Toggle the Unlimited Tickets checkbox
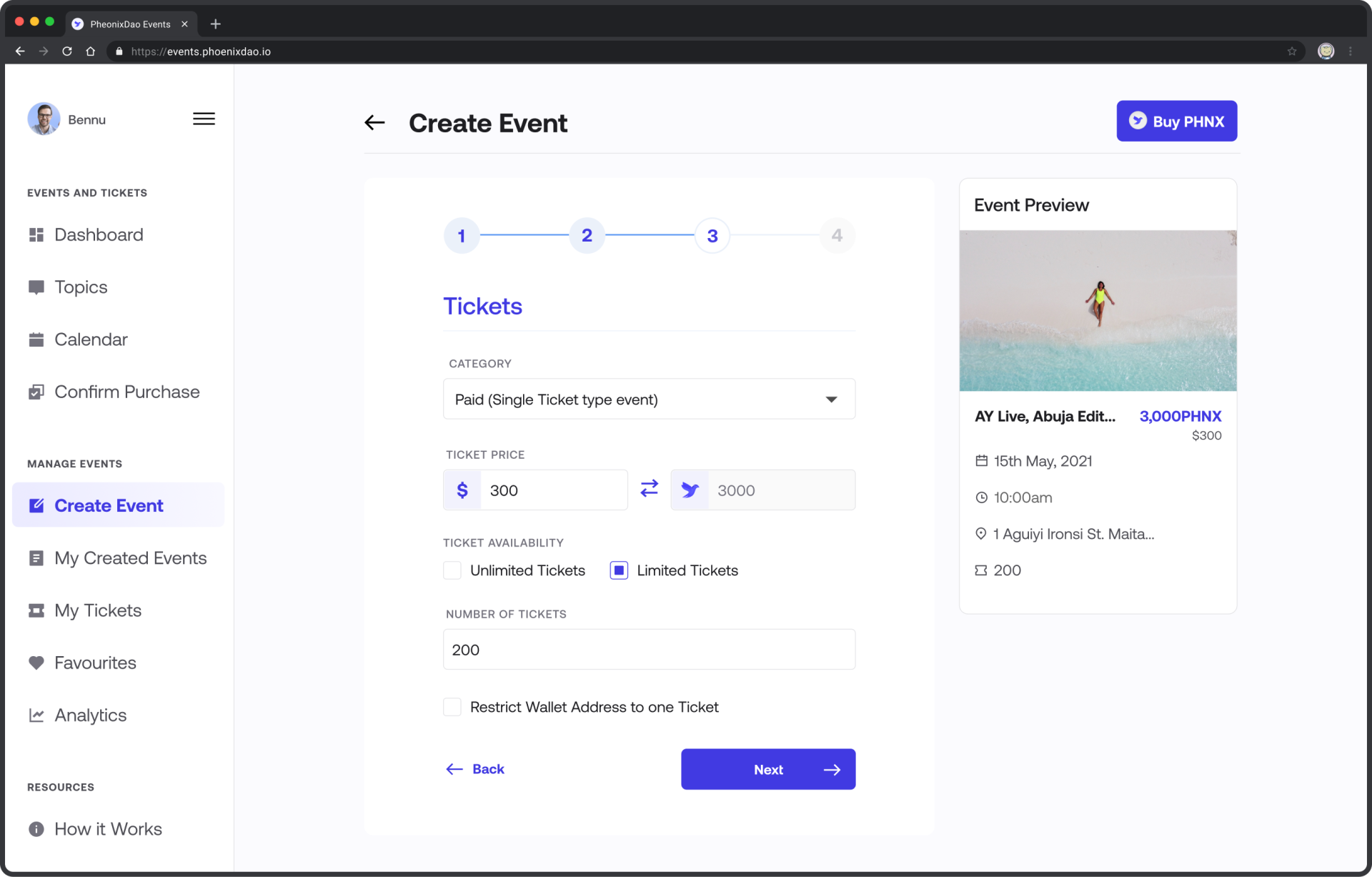Image resolution: width=1372 pixels, height=877 pixels. (x=452, y=570)
